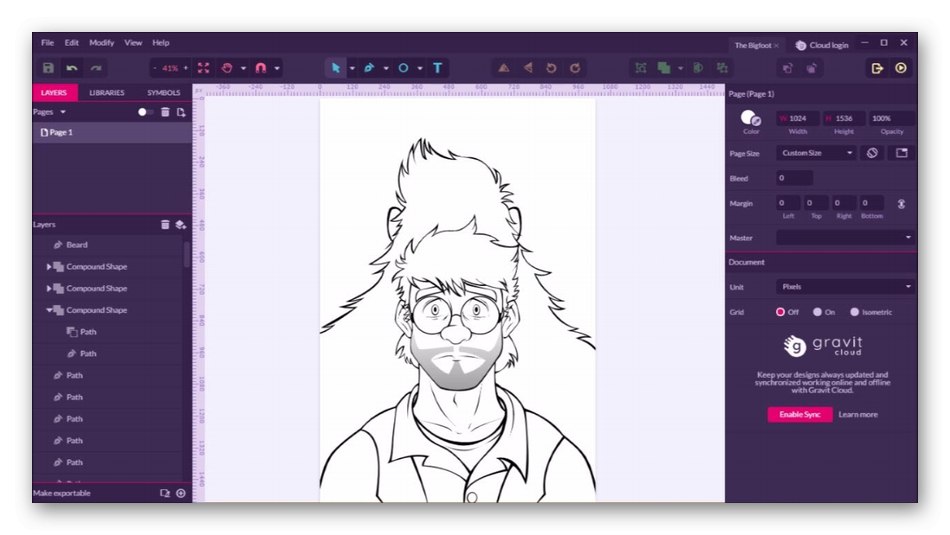
Task: Click the magnet Snapping icon
Action: pyautogui.click(x=261, y=68)
